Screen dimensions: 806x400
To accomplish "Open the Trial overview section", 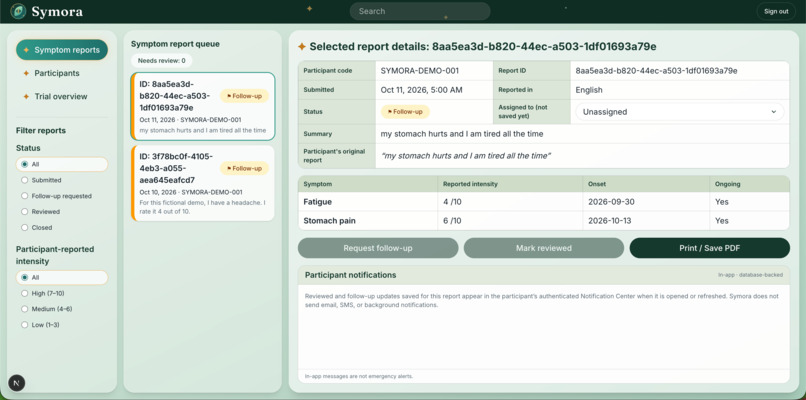I will click(x=61, y=96).
